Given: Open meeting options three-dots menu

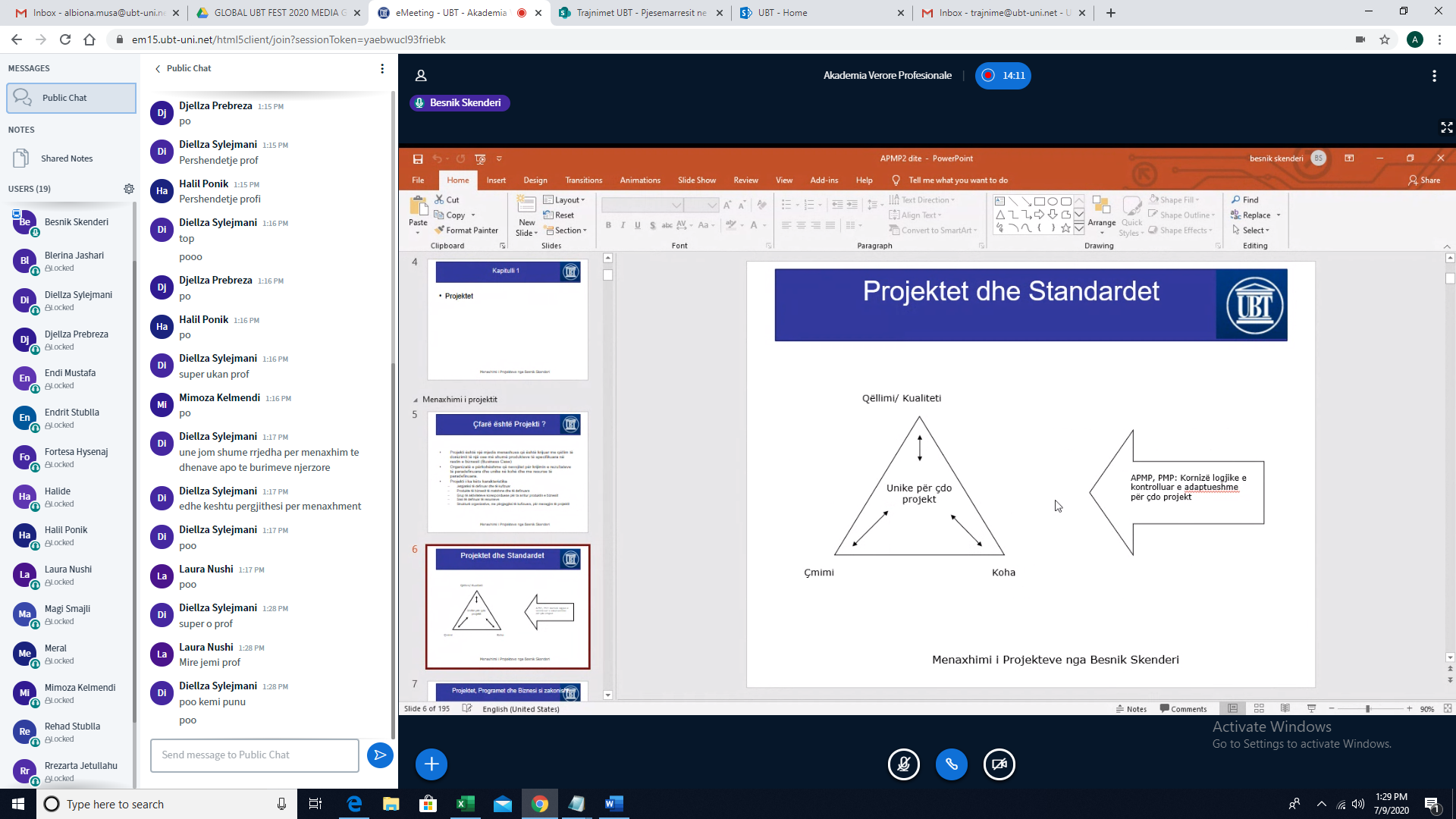Looking at the screenshot, I should 1433,76.
